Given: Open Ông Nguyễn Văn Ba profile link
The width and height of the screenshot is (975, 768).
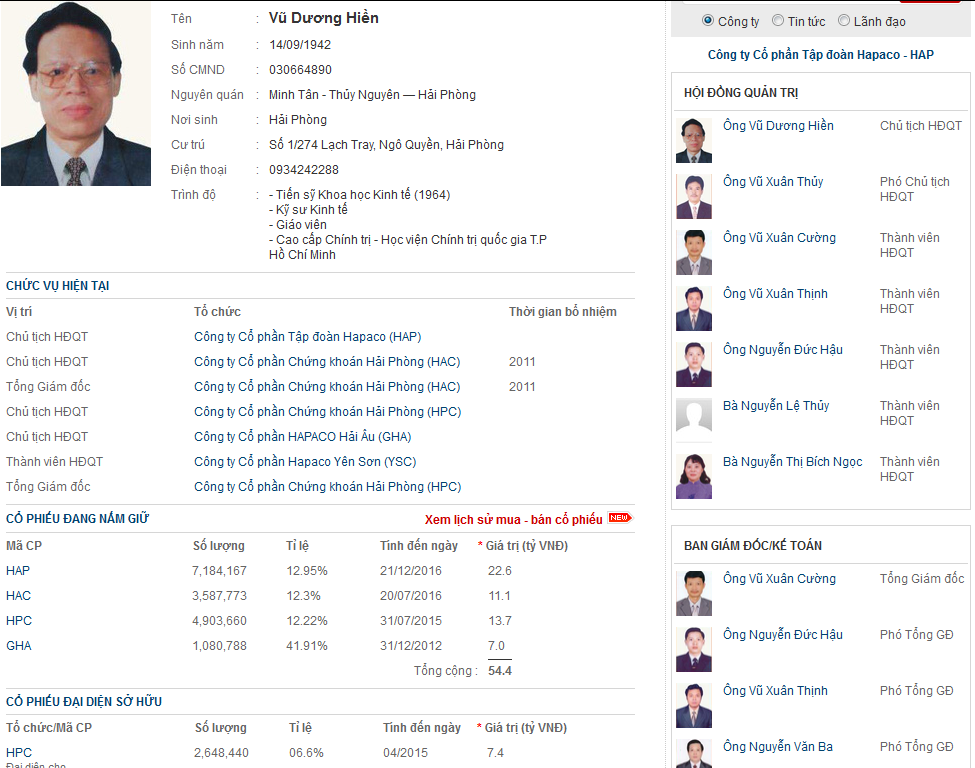Looking at the screenshot, I should pos(778,746).
